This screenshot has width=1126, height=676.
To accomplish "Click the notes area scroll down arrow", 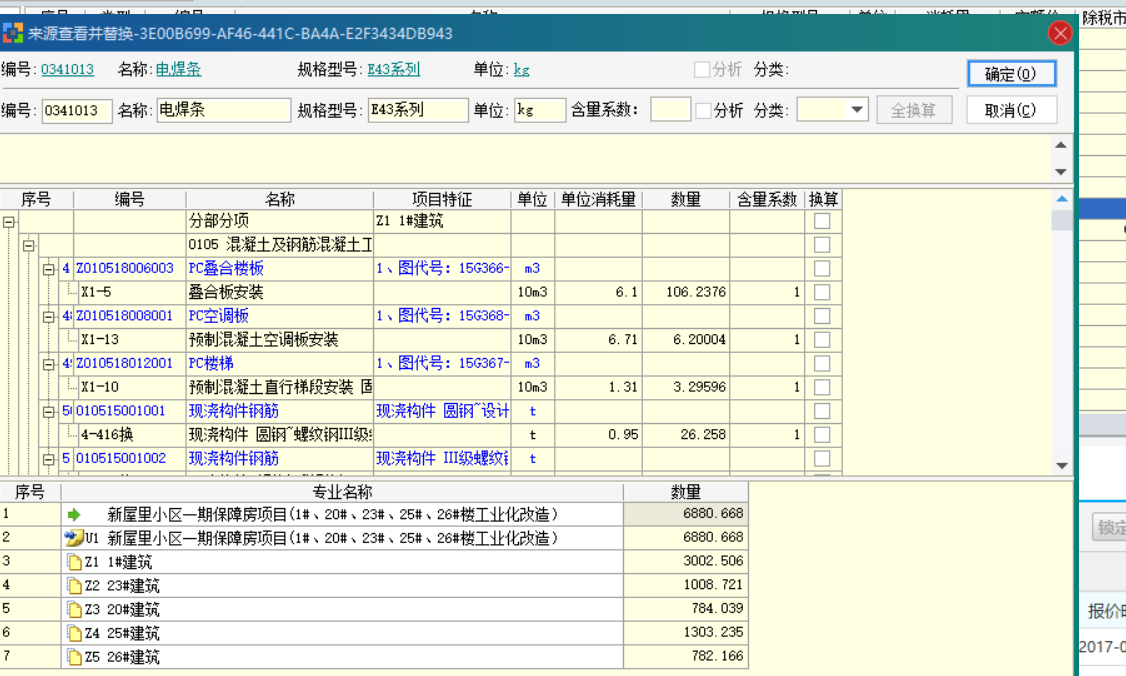I will (1061, 172).
